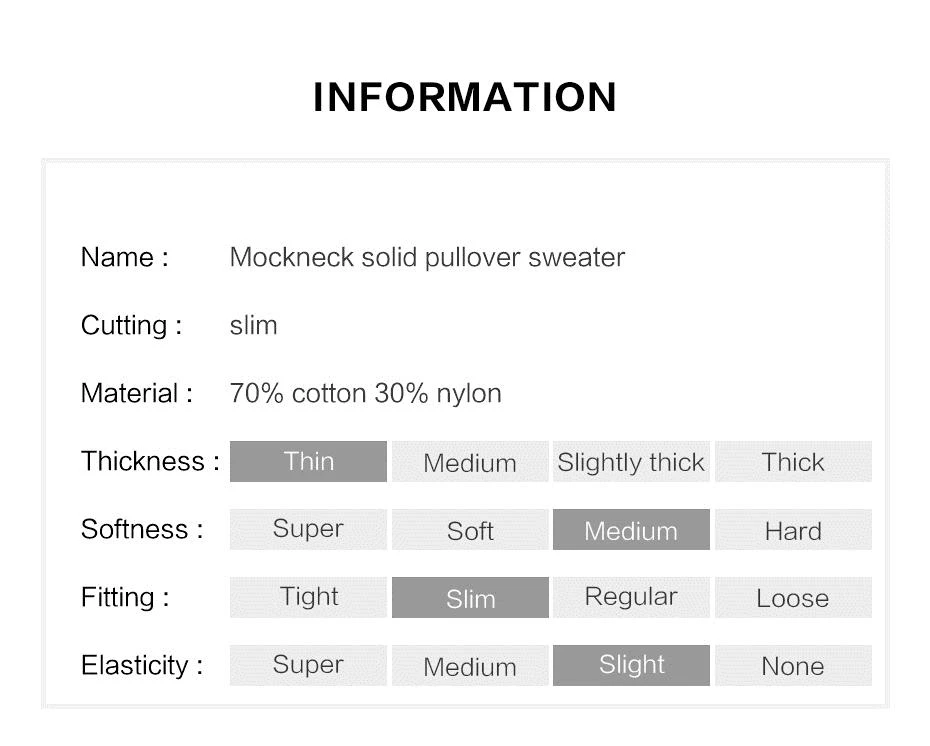Pick the Slightly thick option

[632, 461]
